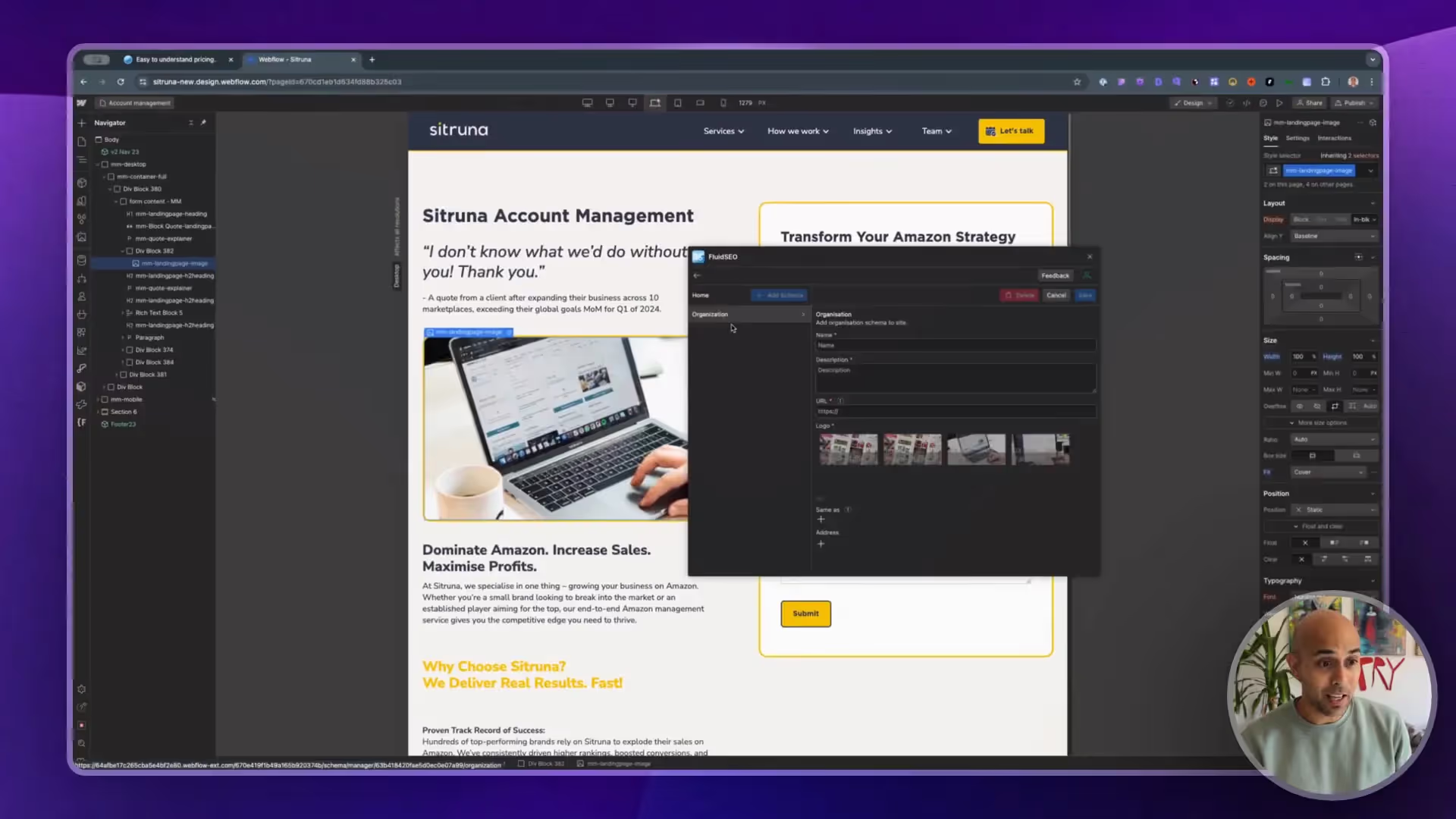1456x819 pixels.
Task: Set Overflow to Auto
Action: coord(1370,406)
